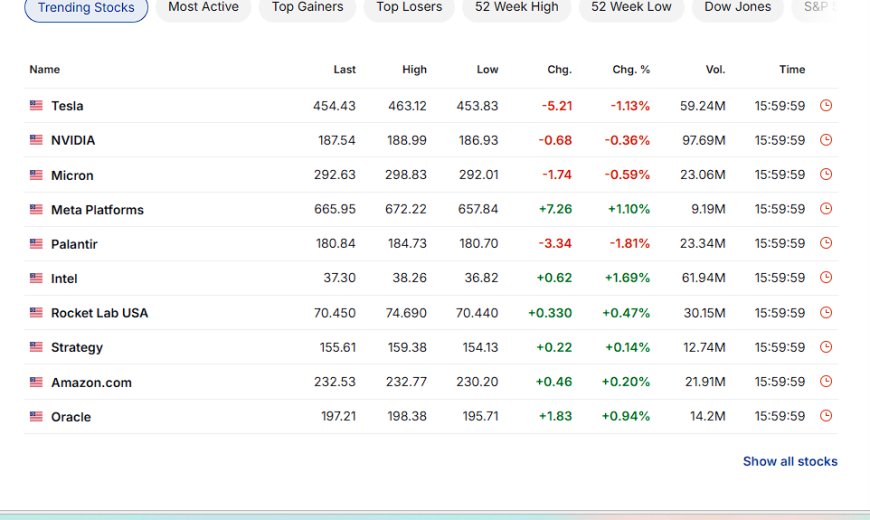The height and width of the screenshot is (520, 870).
Task: Click the clock icon in NVIDIA row
Action: [826, 140]
